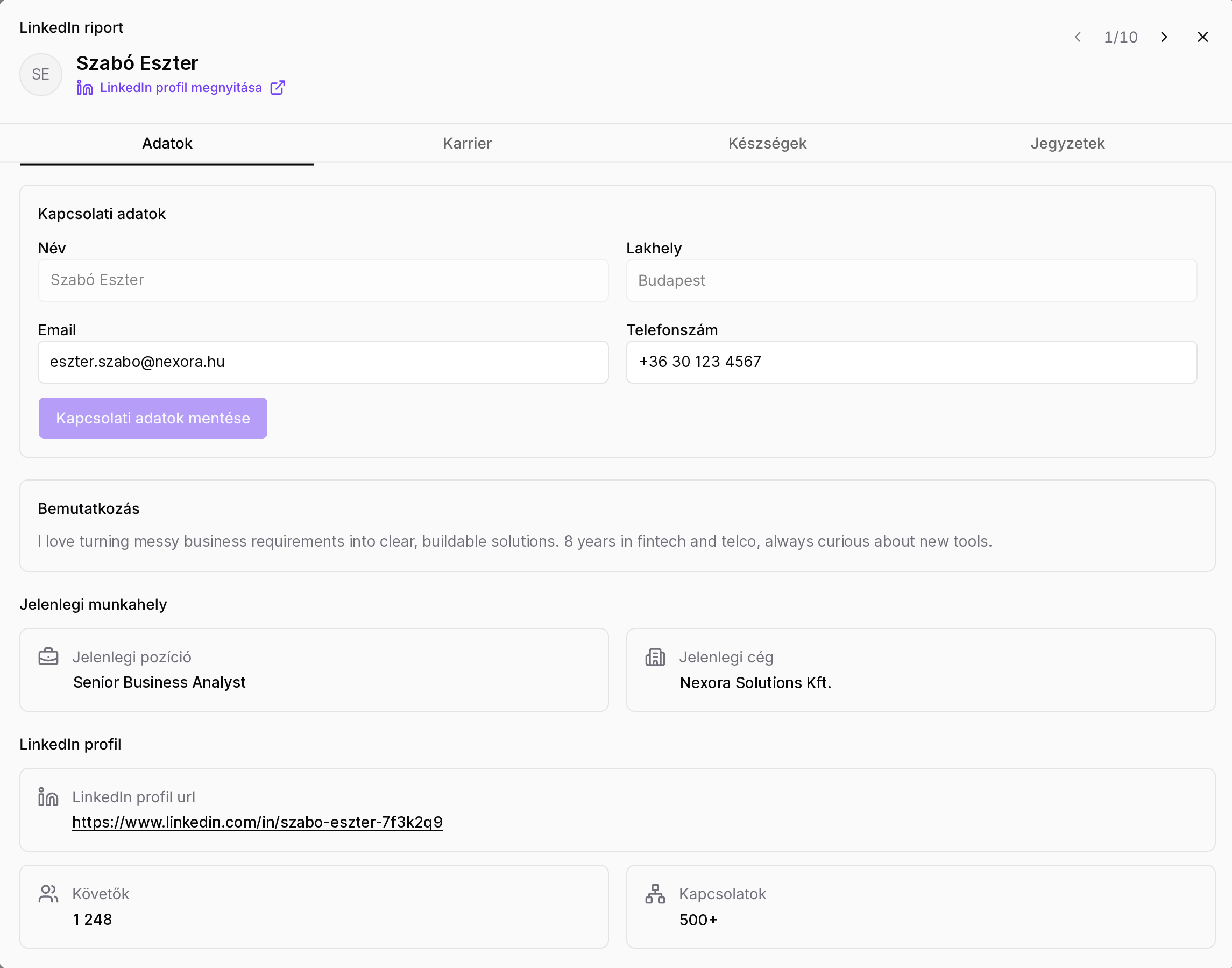Close the LinkedIn riport dialog

click(1202, 37)
